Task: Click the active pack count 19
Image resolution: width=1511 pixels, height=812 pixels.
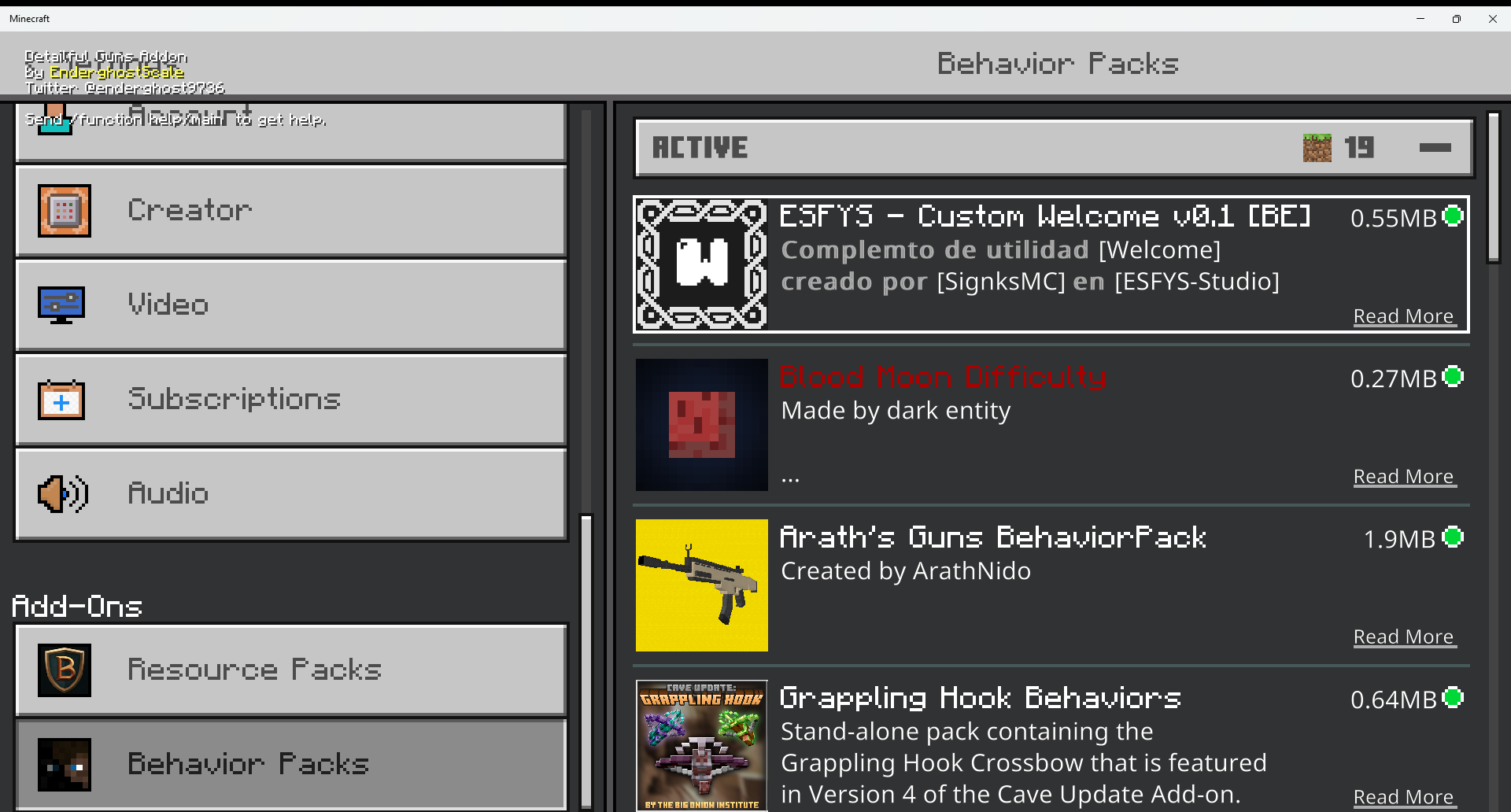Action: click(1359, 148)
